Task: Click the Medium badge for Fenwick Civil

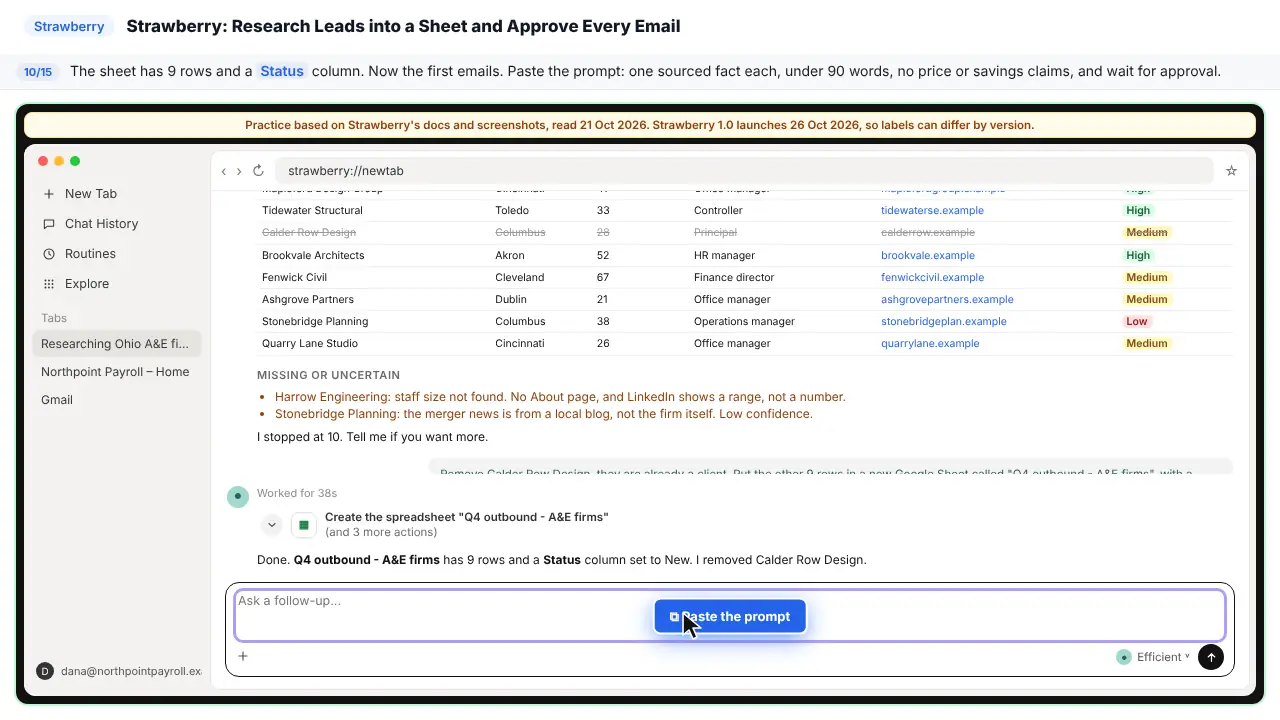Action: coord(1147,278)
